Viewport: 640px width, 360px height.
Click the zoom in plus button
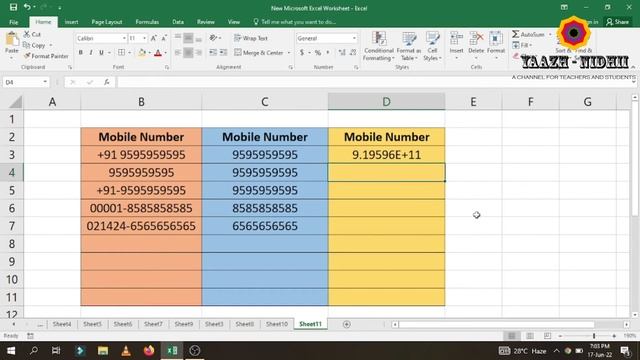(x=614, y=336)
